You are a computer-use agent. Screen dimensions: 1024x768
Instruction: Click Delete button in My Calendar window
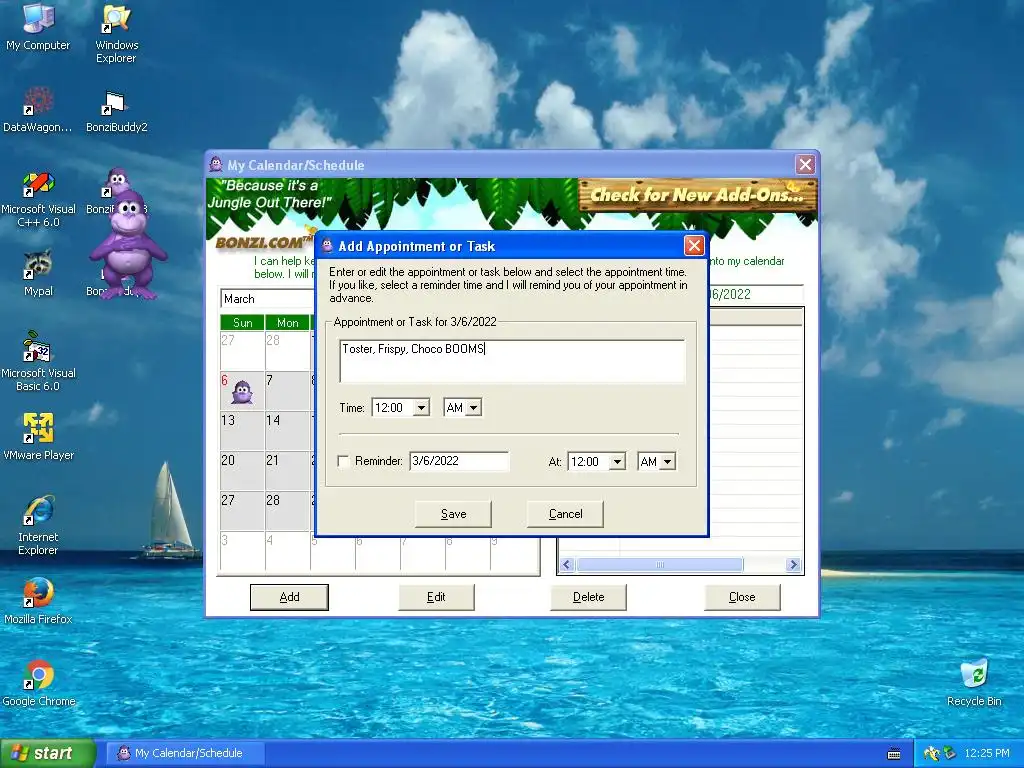coord(588,597)
